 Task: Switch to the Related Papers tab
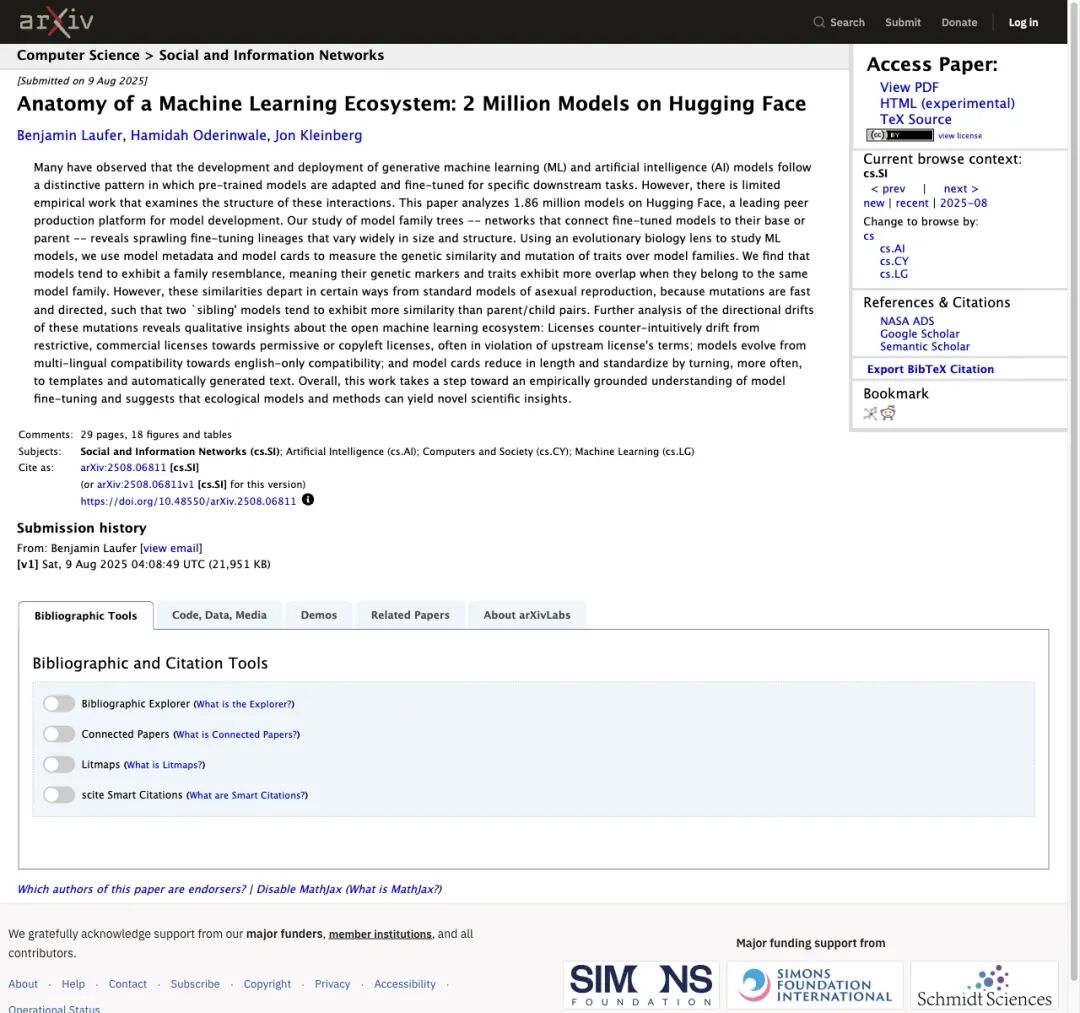[410, 615]
